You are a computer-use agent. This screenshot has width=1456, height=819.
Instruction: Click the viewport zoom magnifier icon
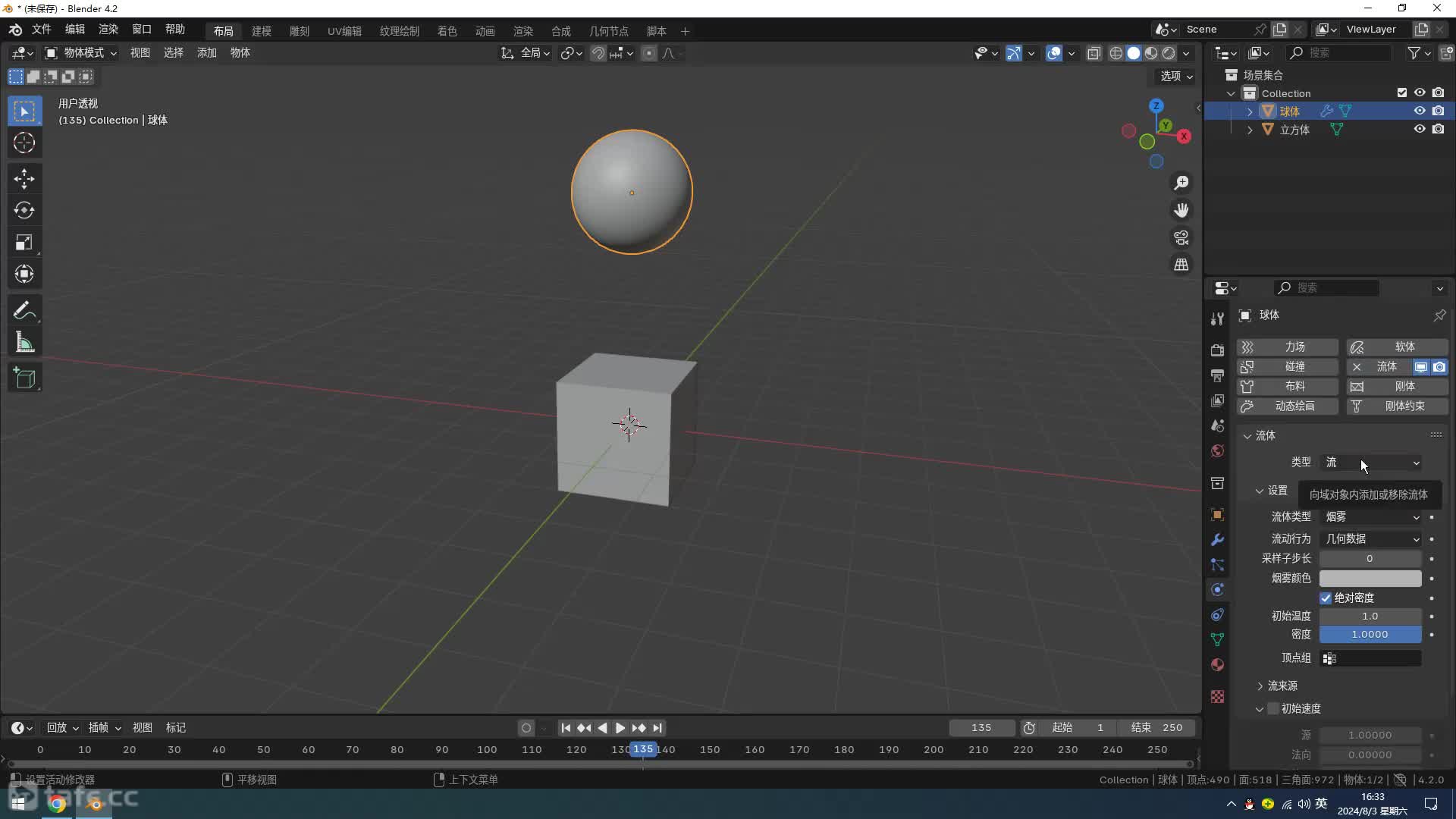click(1181, 183)
